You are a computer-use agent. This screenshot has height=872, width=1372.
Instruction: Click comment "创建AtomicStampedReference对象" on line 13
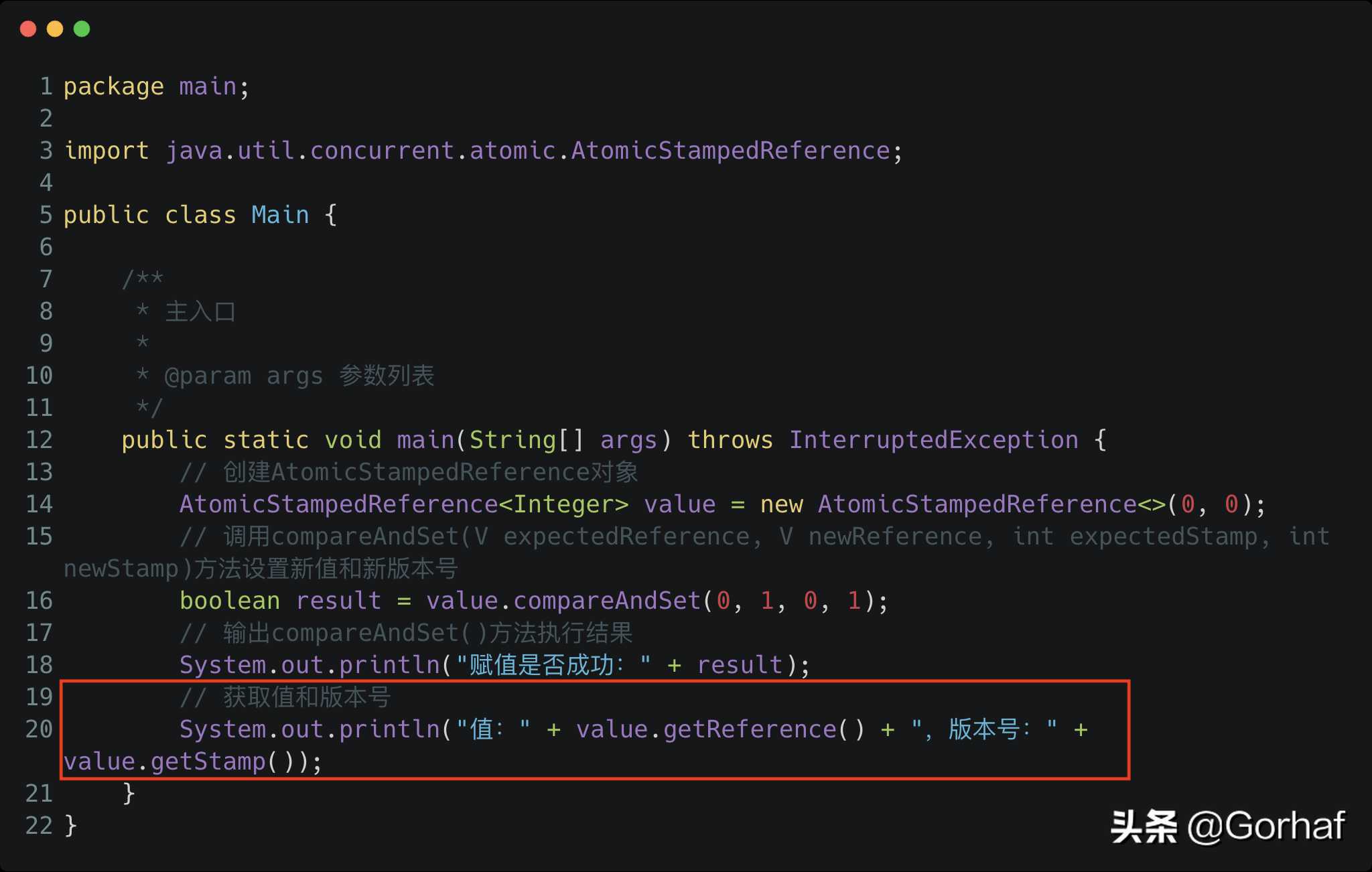[x=431, y=472]
